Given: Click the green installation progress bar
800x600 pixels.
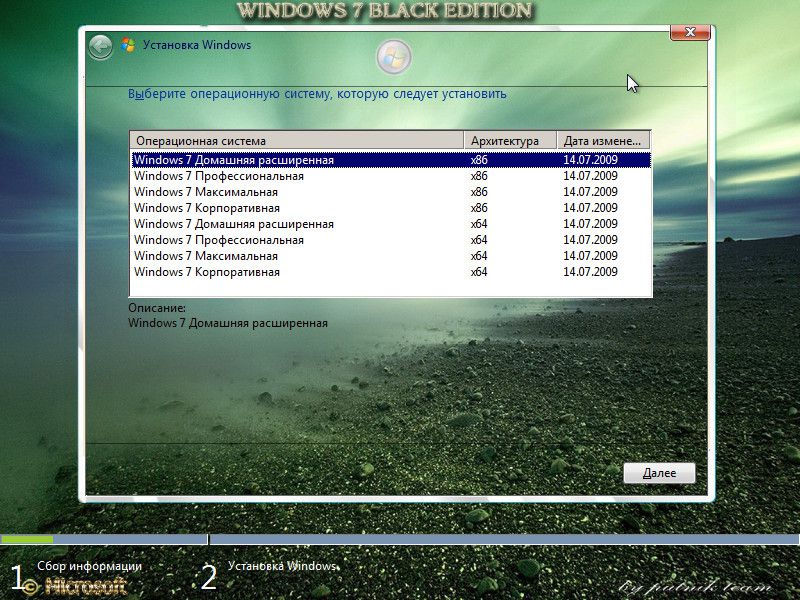Looking at the screenshot, I should coord(27,539).
